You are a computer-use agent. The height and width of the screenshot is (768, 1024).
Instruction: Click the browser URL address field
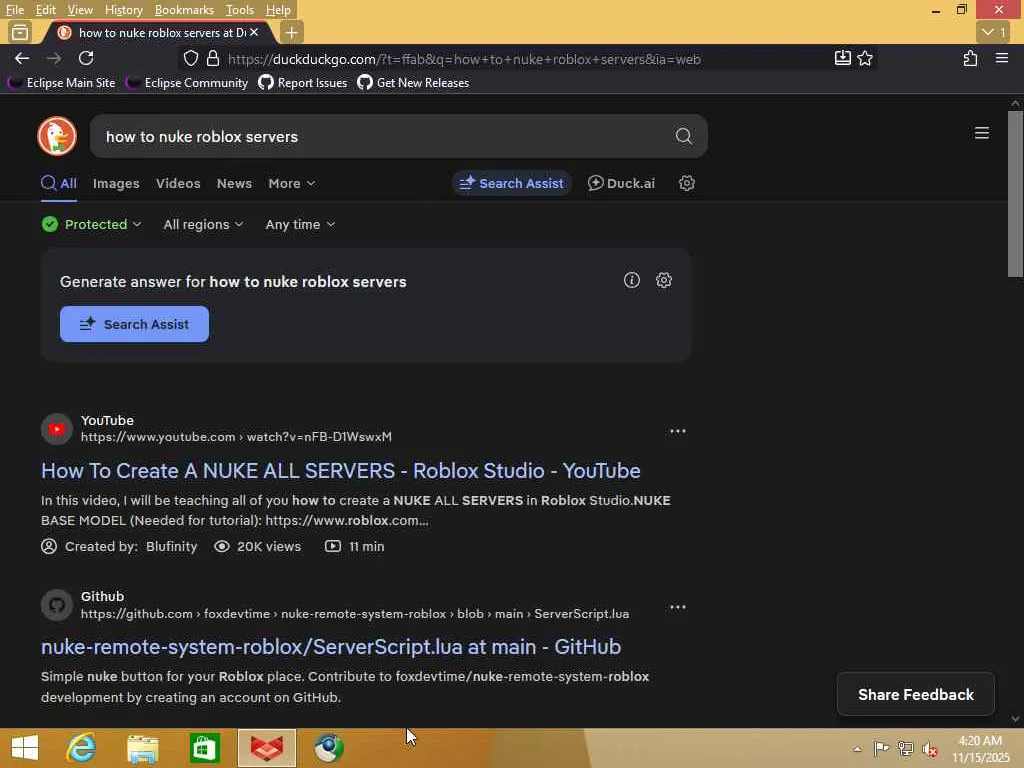526,59
